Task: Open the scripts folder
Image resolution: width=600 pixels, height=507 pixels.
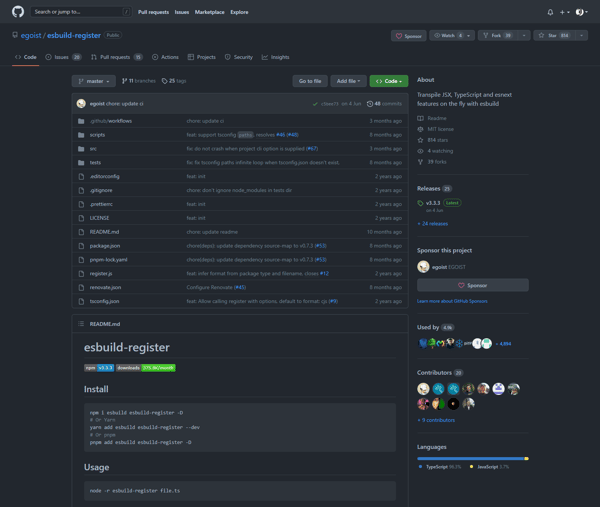Action: (97, 135)
